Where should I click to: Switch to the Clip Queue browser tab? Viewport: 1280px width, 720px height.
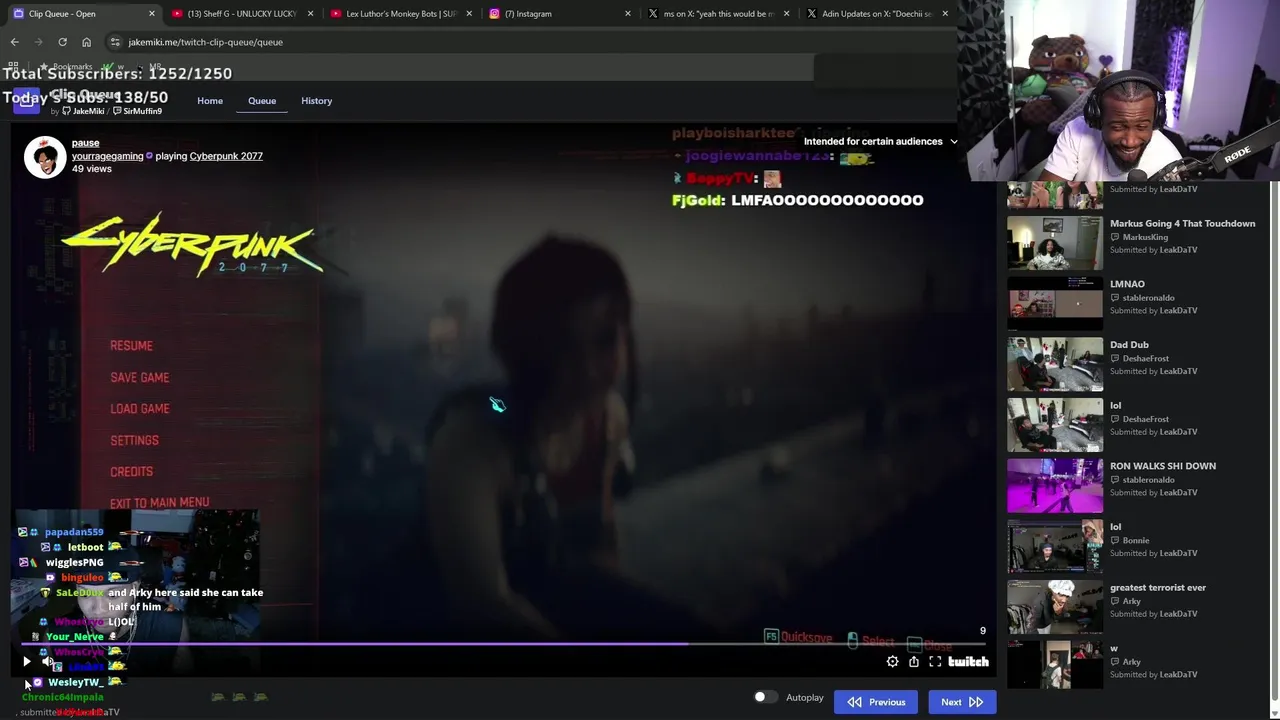tap(84, 14)
